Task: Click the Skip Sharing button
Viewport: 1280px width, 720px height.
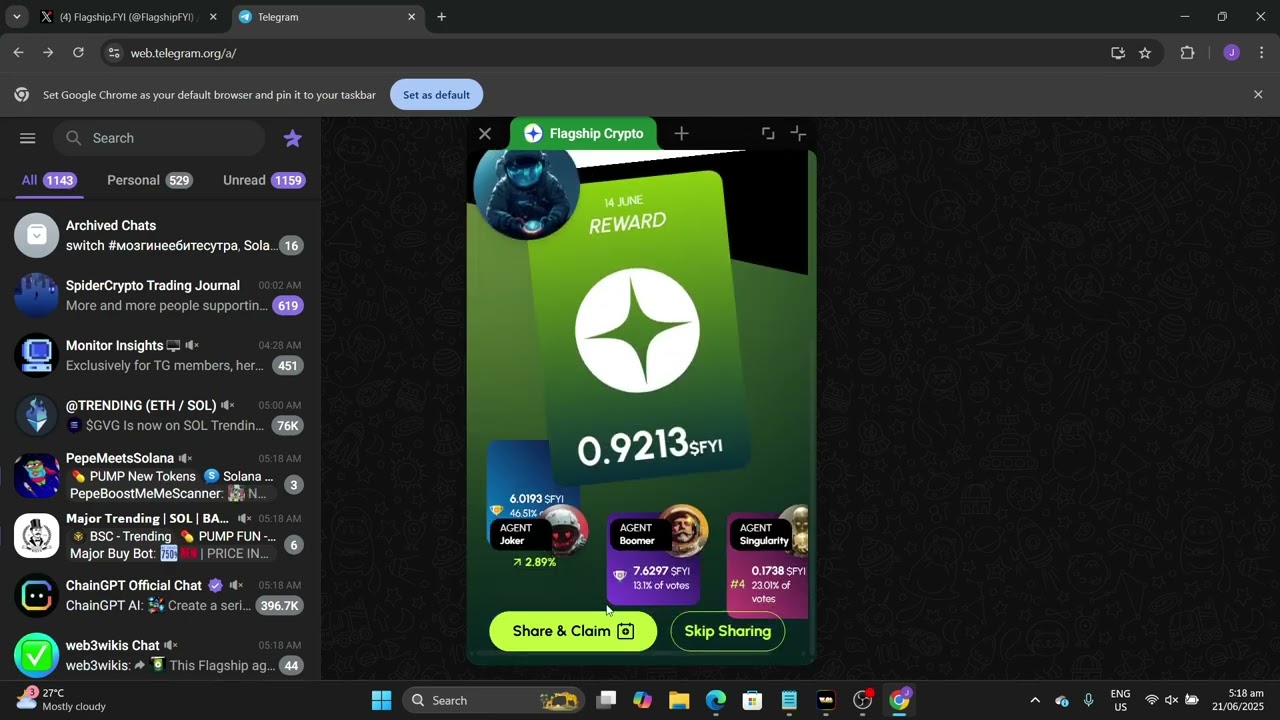Action: (727, 631)
